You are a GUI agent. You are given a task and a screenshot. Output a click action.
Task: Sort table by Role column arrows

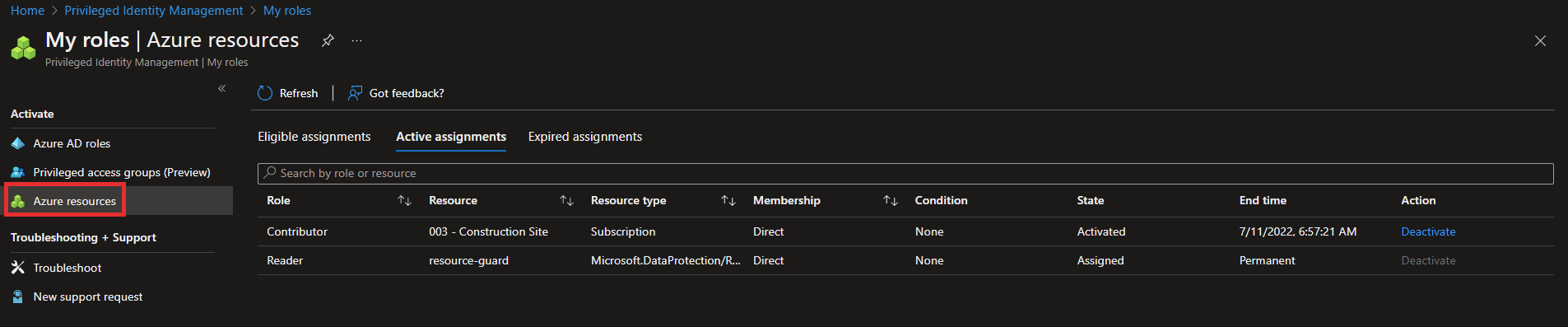[404, 200]
